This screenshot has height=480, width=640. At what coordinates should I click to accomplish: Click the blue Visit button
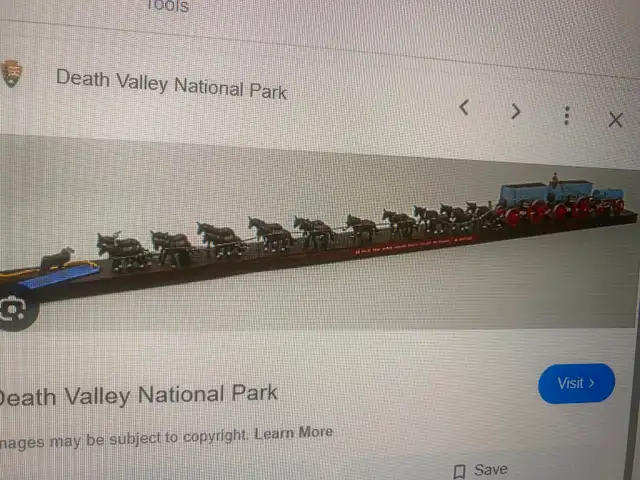tap(576, 383)
